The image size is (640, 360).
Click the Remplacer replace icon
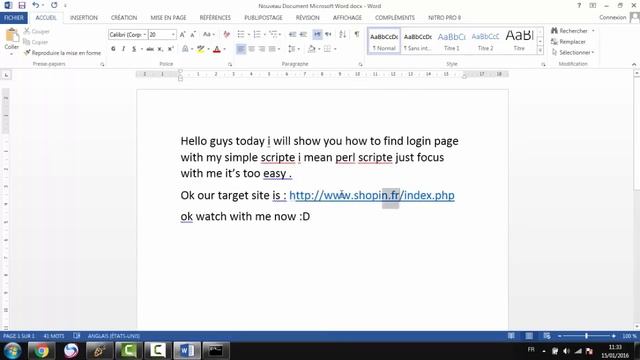[x=554, y=42]
